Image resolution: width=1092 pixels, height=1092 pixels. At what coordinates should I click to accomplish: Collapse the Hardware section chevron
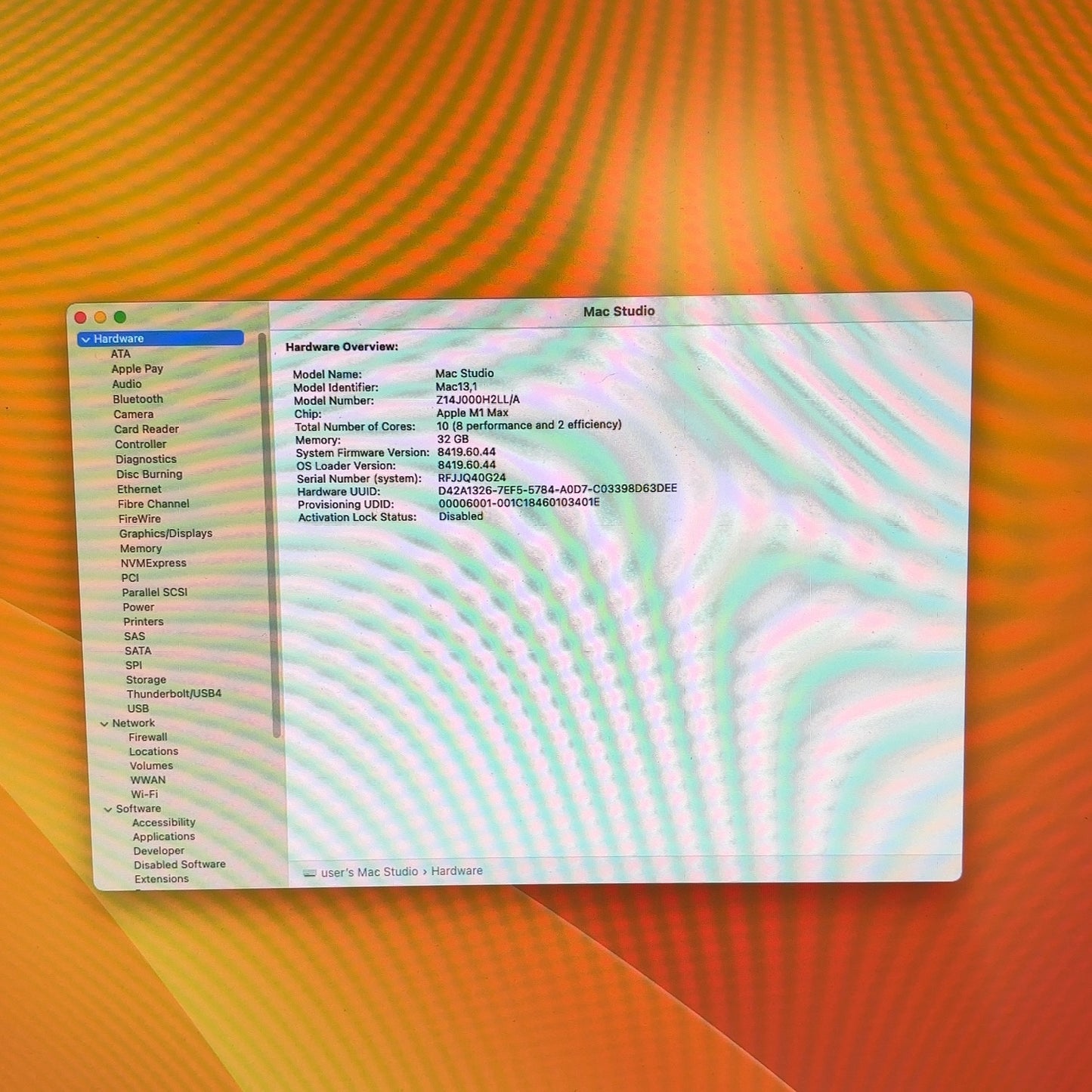pos(85,339)
